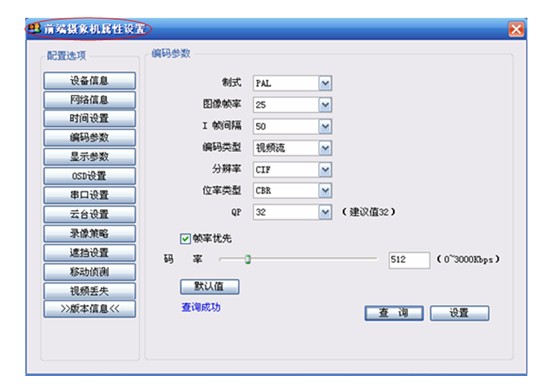Open the 图像帧率 dropdown showing 25

pyautogui.click(x=325, y=105)
